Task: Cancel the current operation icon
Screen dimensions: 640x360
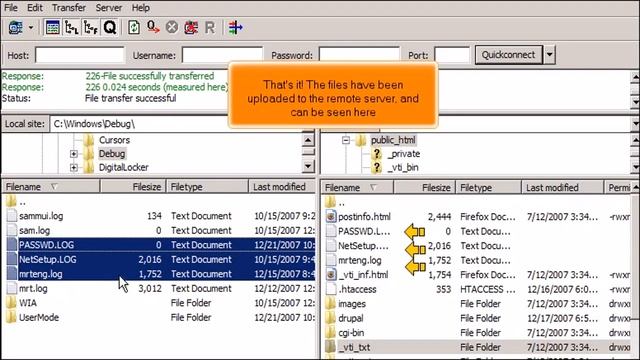Action: [172, 28]
